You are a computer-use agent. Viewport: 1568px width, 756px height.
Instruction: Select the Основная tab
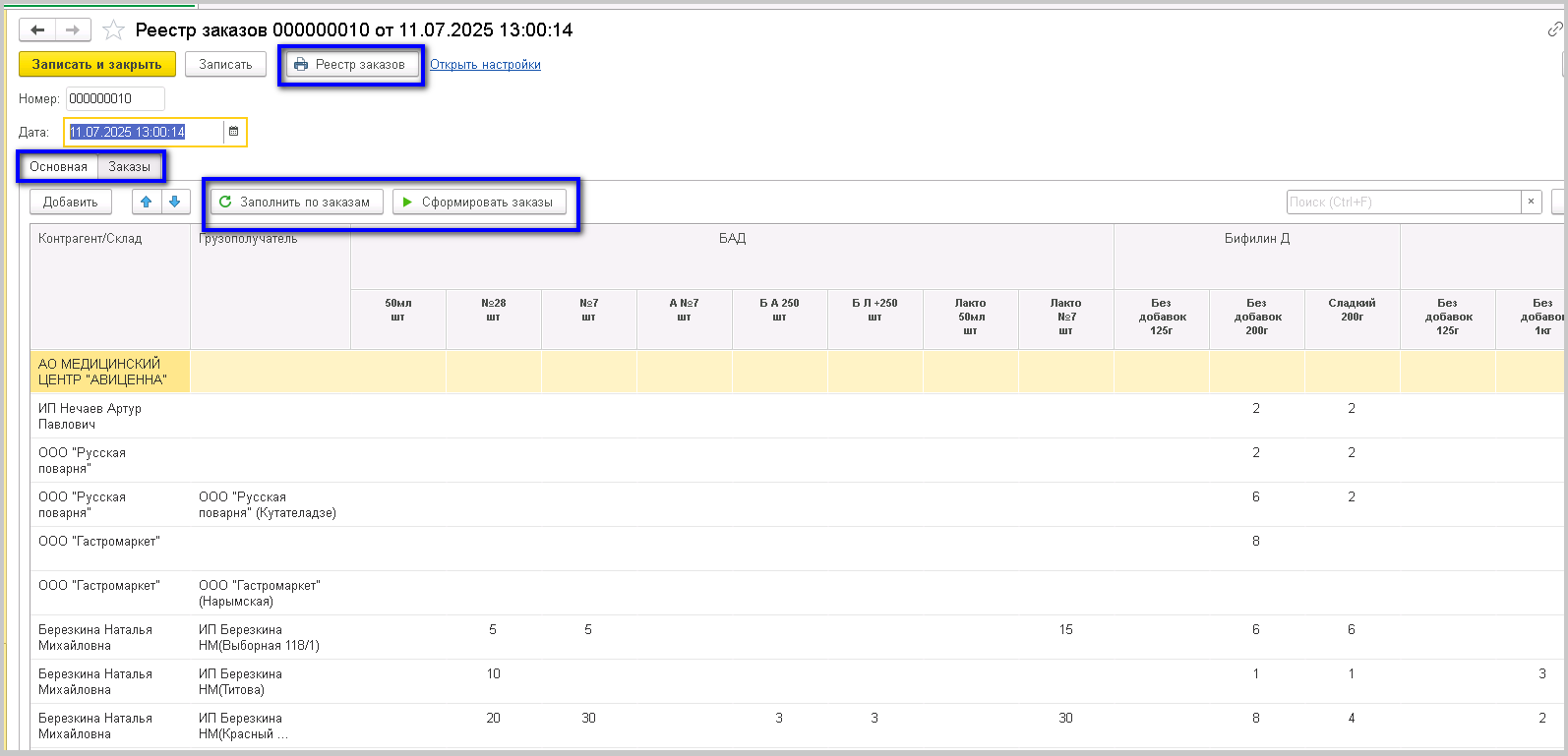58,167
